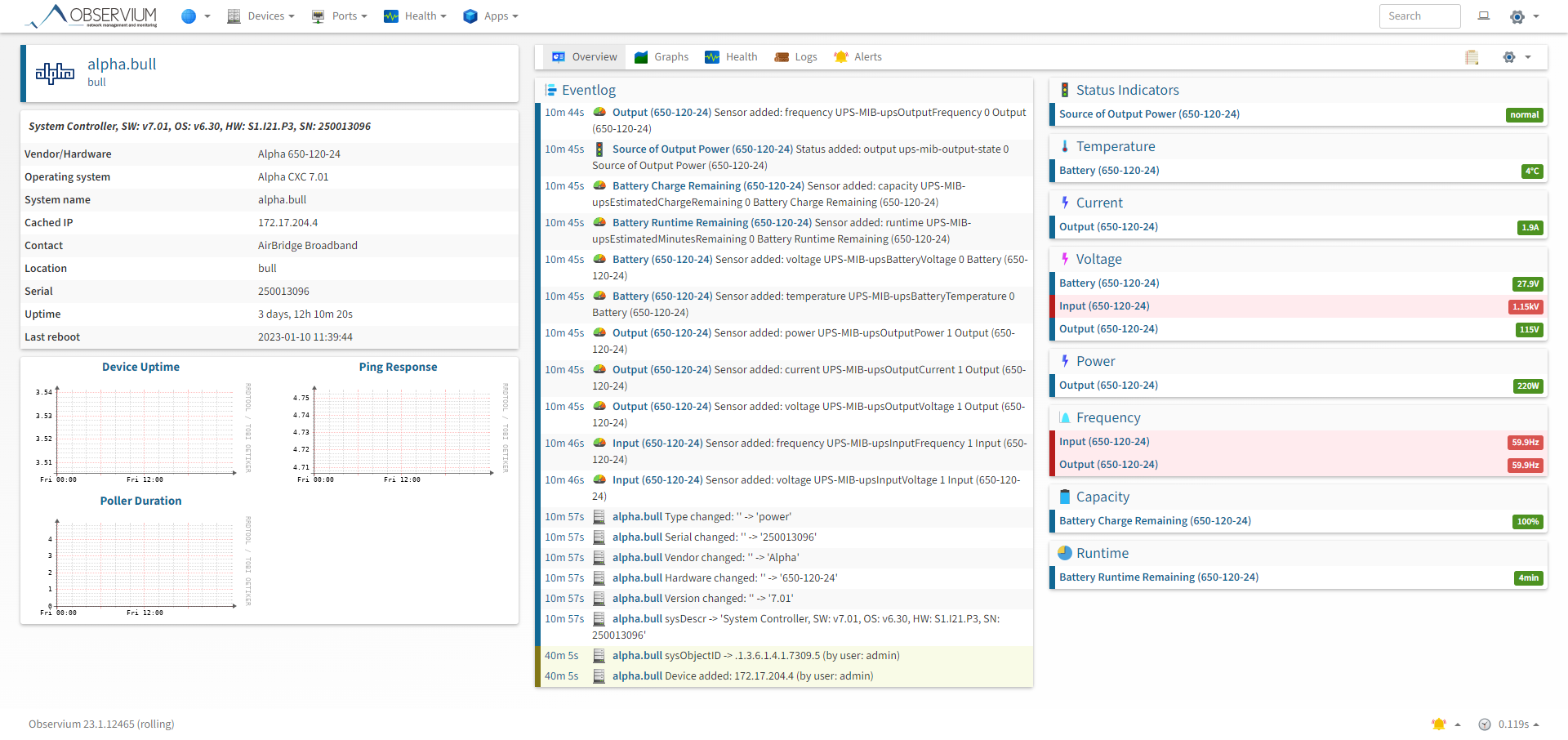Click the Temperature thermometer icon
This screenshot has height=740, width=1568.
1065,146
